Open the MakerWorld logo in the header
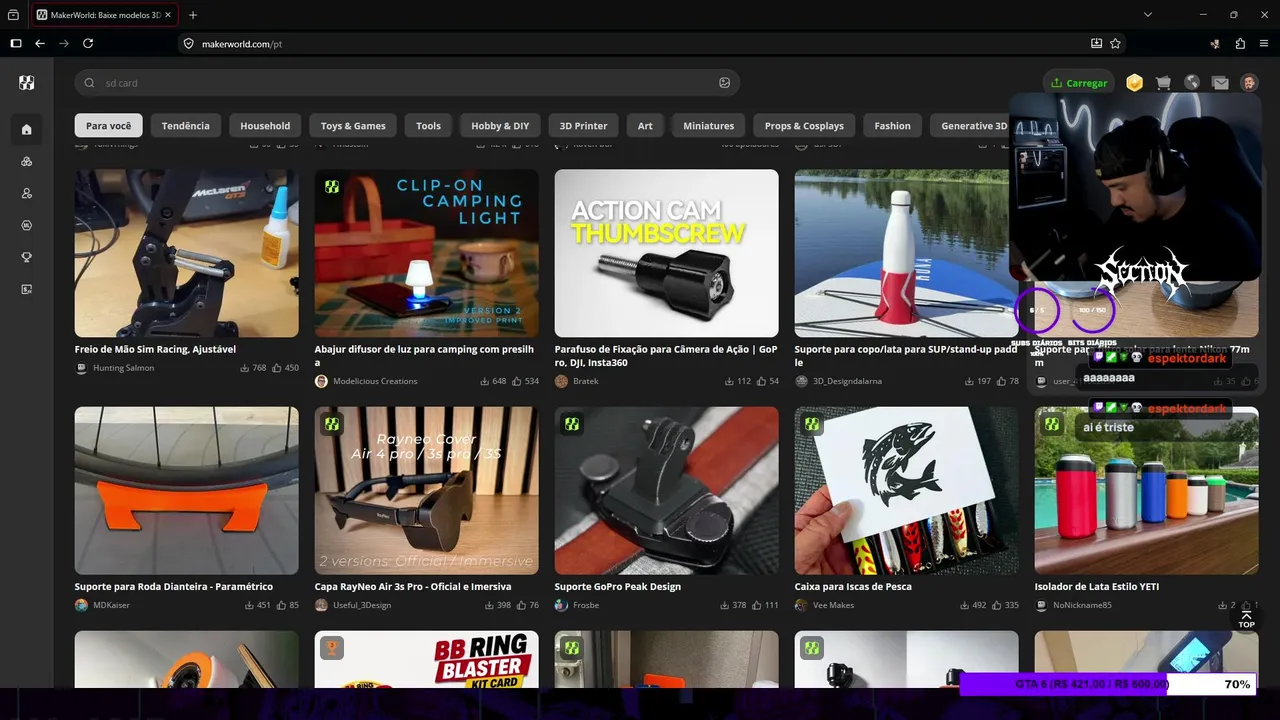Image resolution: width=1280 pixels, height=720 pixels. [x=27, y=83]
